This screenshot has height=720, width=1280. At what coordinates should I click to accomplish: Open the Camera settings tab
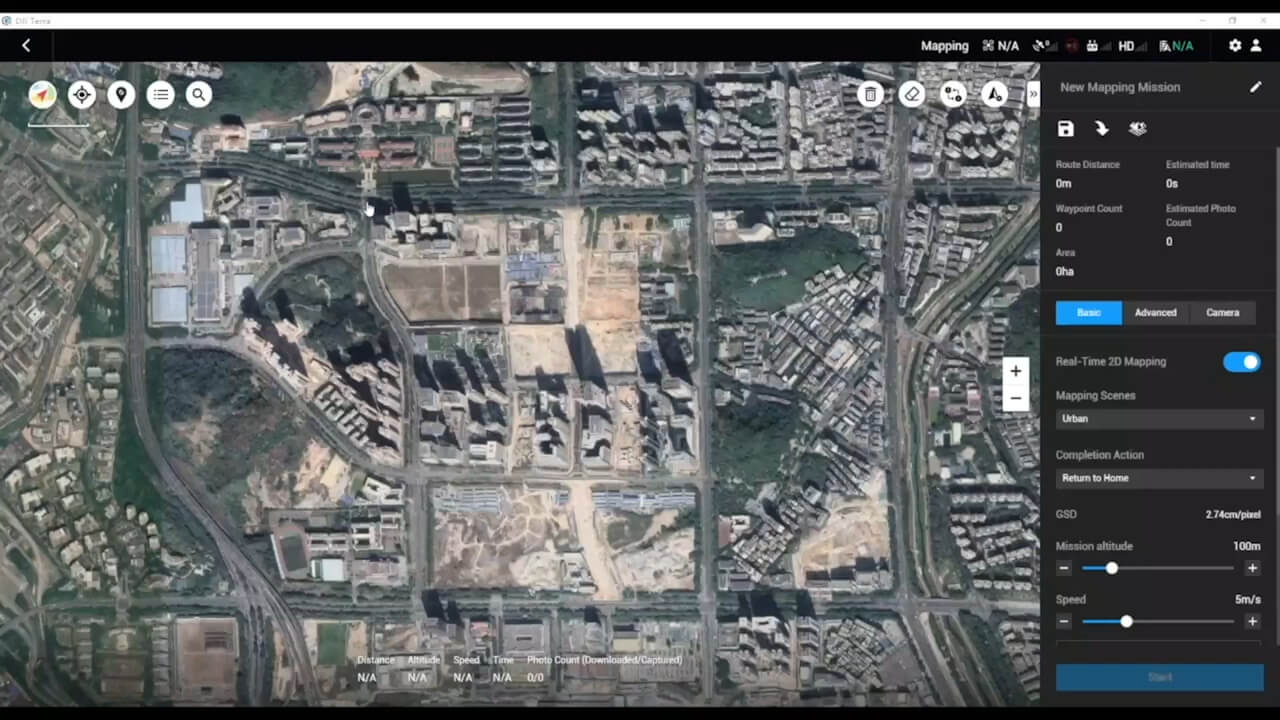point(1222,312)
